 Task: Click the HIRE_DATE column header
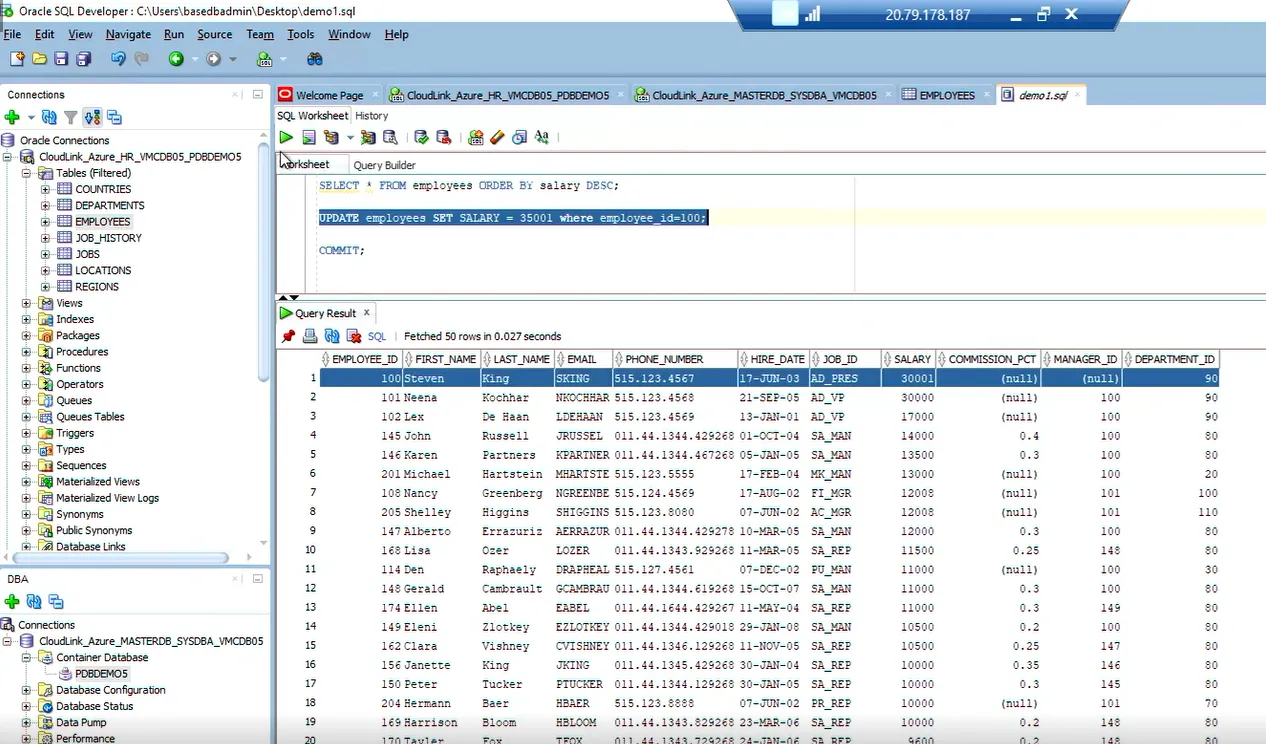773,359
